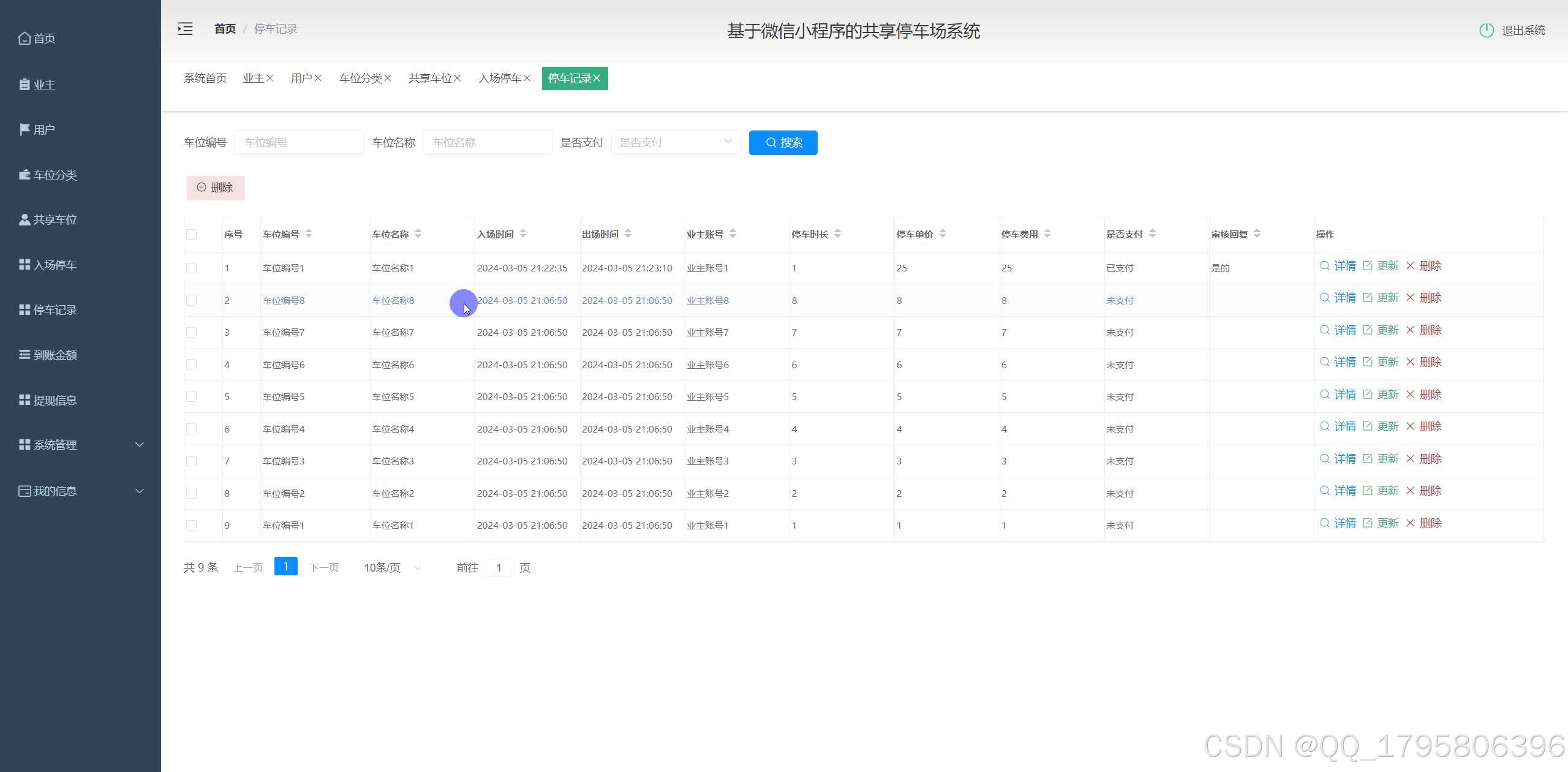Viewport: 1568px width, 772px height.
Task: Check the row for 车位编号5
Action: pos(192,397)
